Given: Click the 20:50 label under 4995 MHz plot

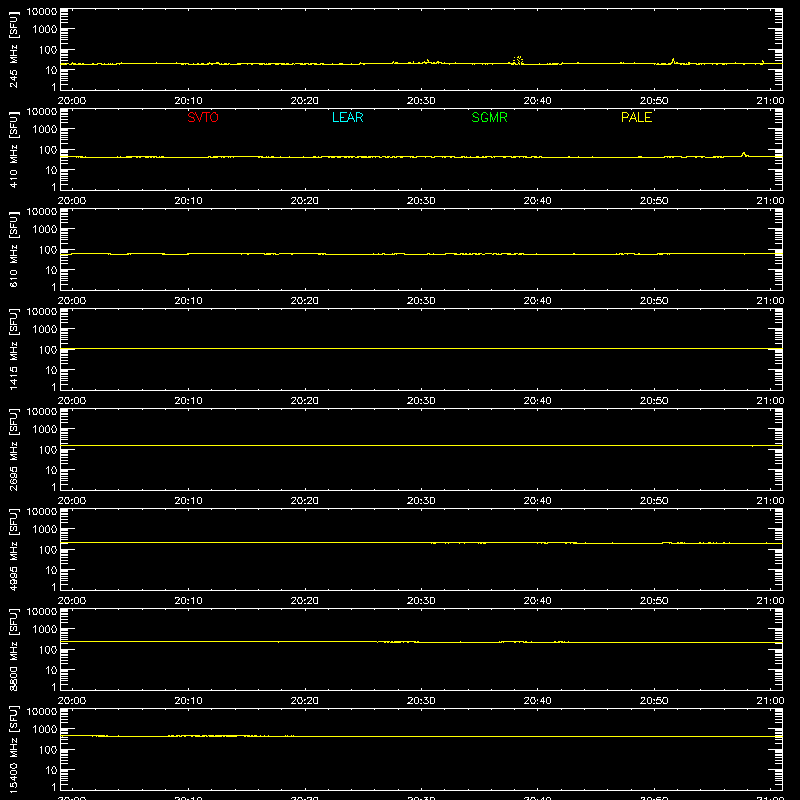Looking at the screenshot, I should [x=654, y=601].
